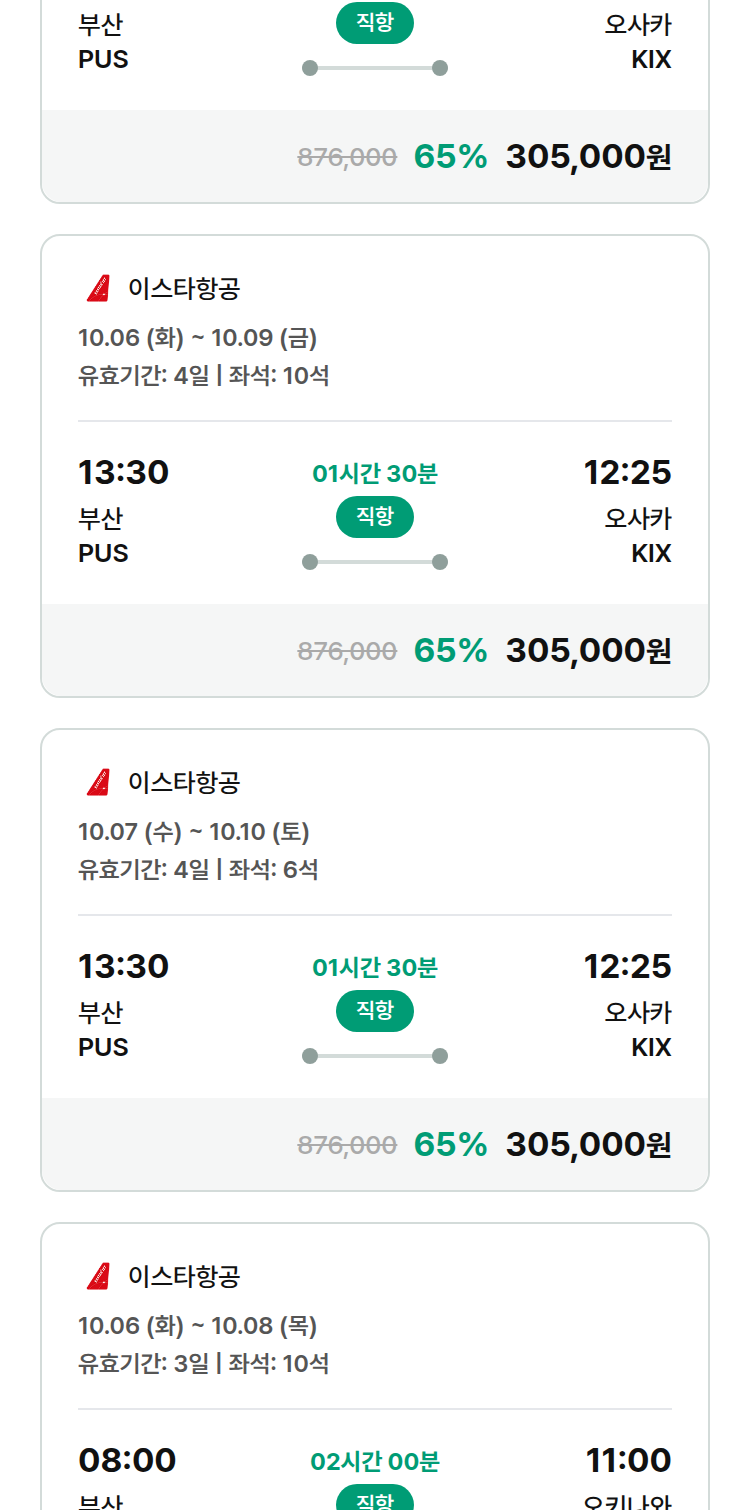Open flight dated 10.07 (수) ~ 10.10 (토)

(x=375, y=960)
